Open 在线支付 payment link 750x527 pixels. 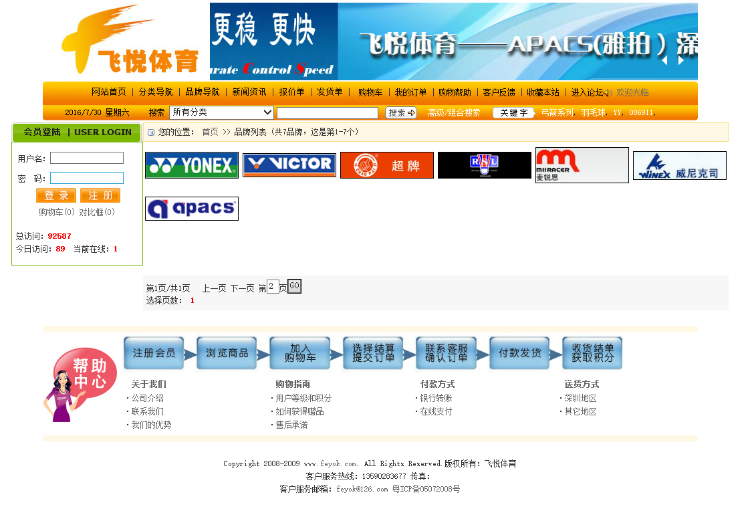436,411
